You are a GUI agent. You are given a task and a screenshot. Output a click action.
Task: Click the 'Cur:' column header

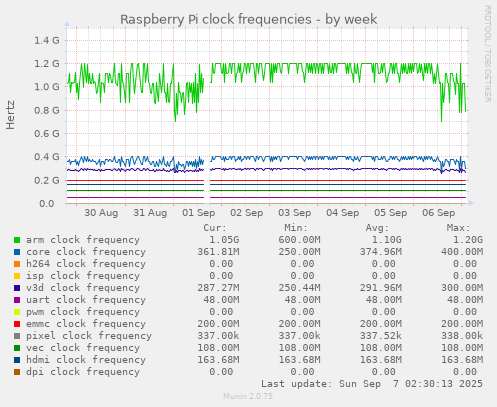point(215,228)
